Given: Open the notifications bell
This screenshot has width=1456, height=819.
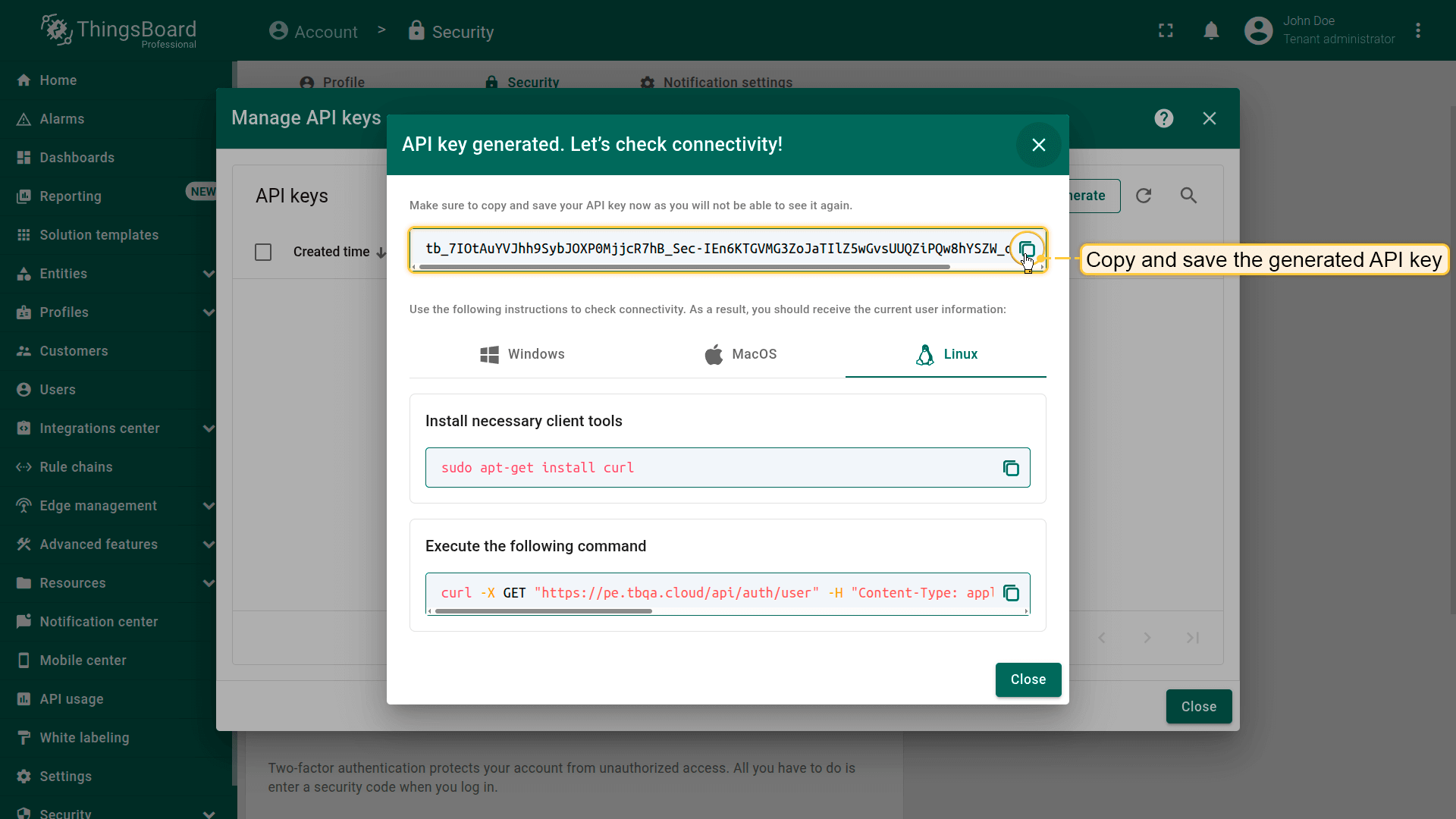Looking at the screenshot, I should pos(1211,31).
